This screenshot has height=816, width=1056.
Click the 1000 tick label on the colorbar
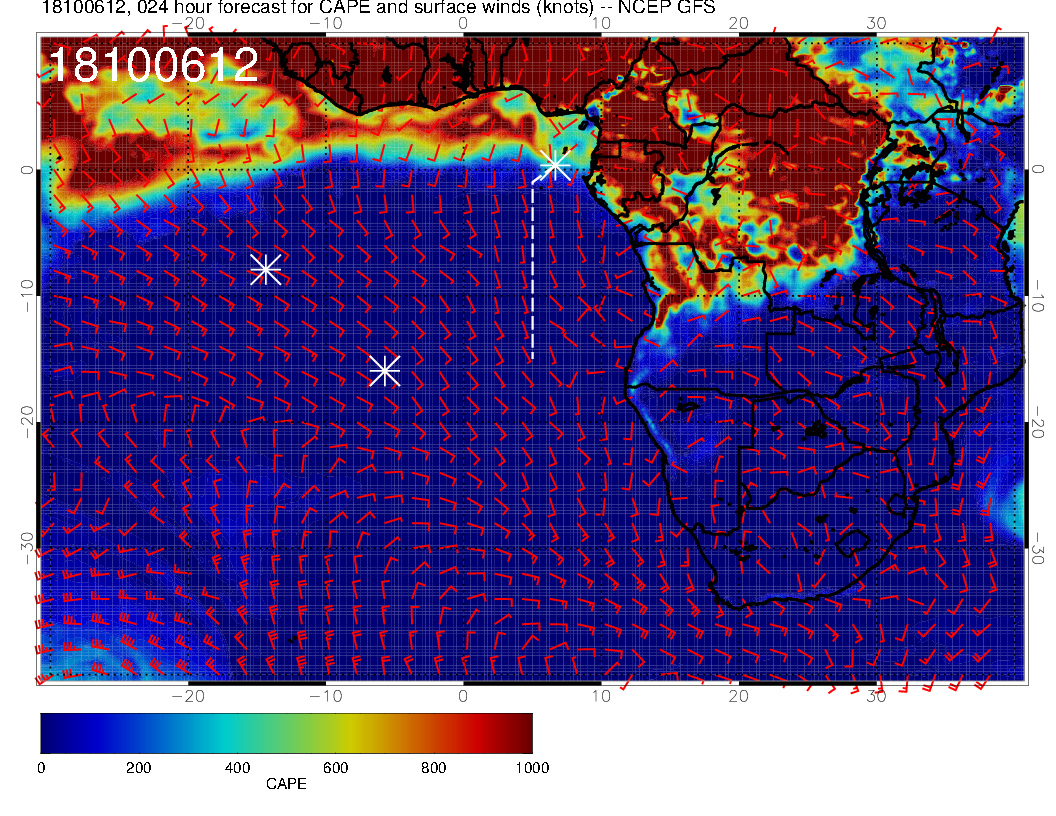click(531, 767)
